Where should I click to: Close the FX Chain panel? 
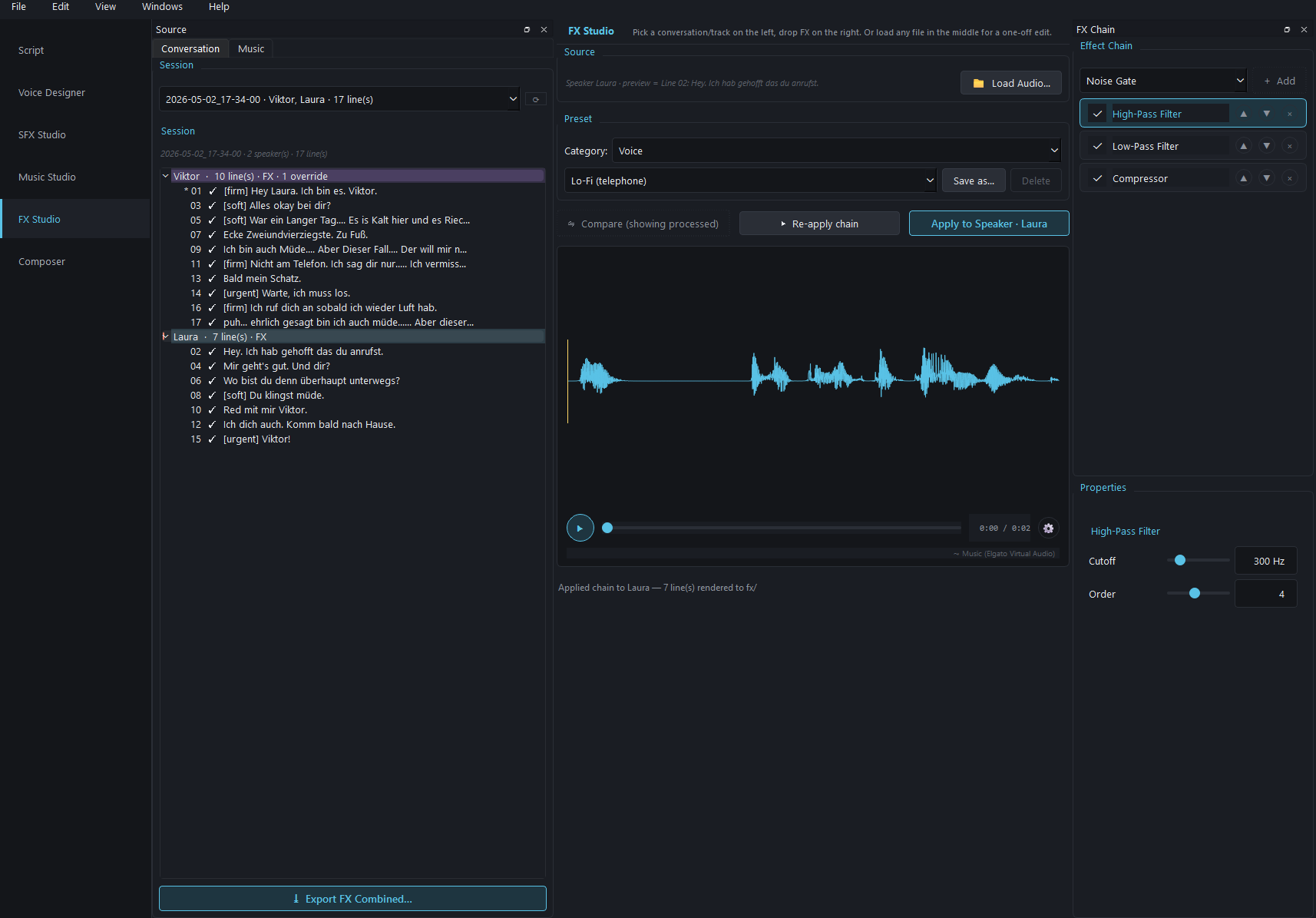click(x=1304, y=29)
